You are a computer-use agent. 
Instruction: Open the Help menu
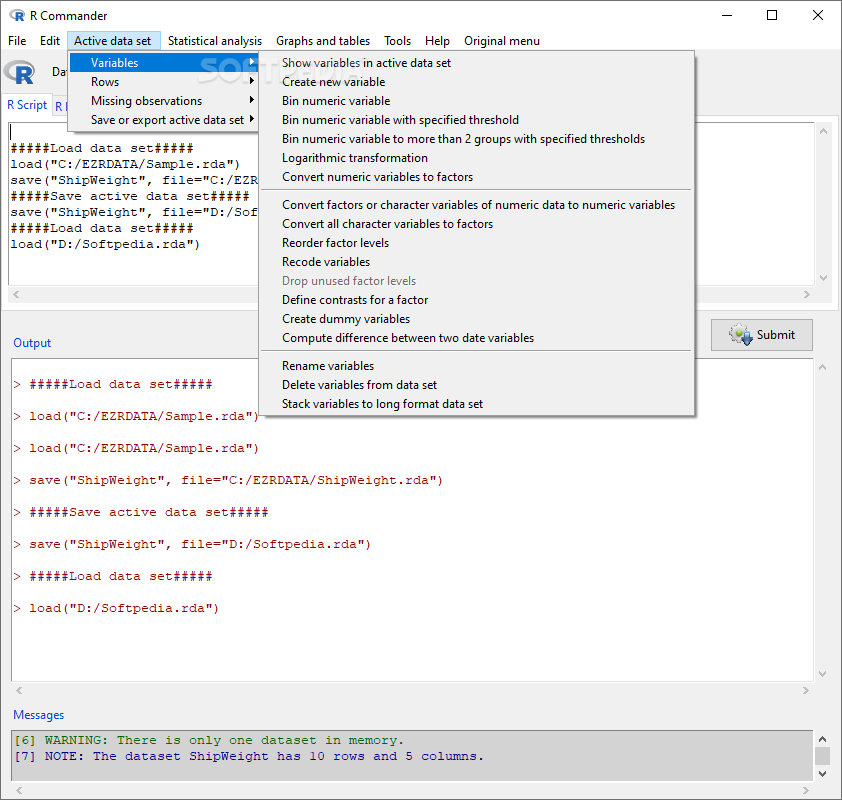[437, 41]
